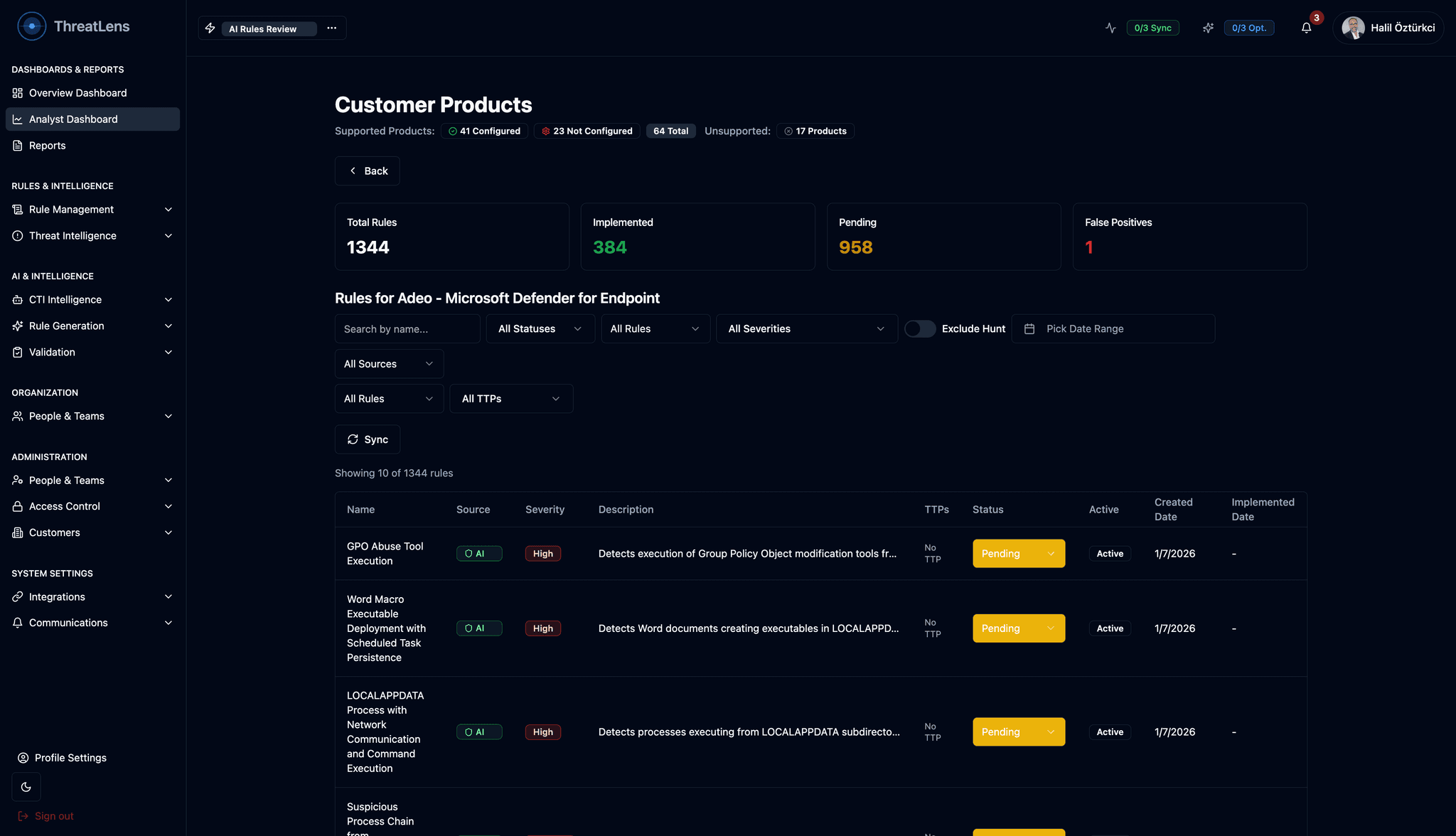Viewport: 1456px width, 836px height.
Task: Click the Communications bell icon in sidebar
Action: point(18,623)
